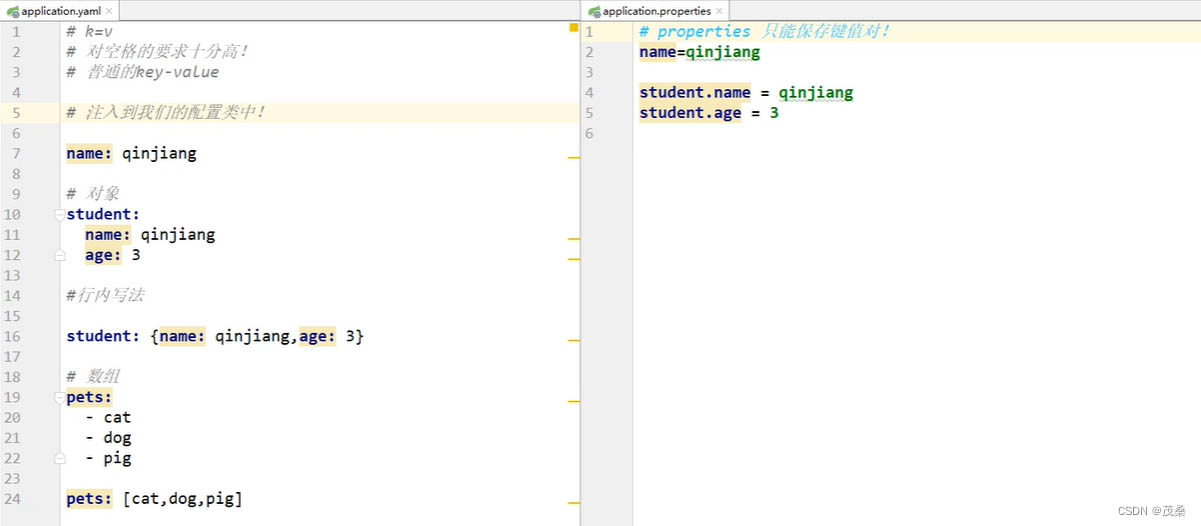
Task: Click nested 'name: qinjiang' on yaml line 11
Action: pyautogui.click(x=150, y=235)
